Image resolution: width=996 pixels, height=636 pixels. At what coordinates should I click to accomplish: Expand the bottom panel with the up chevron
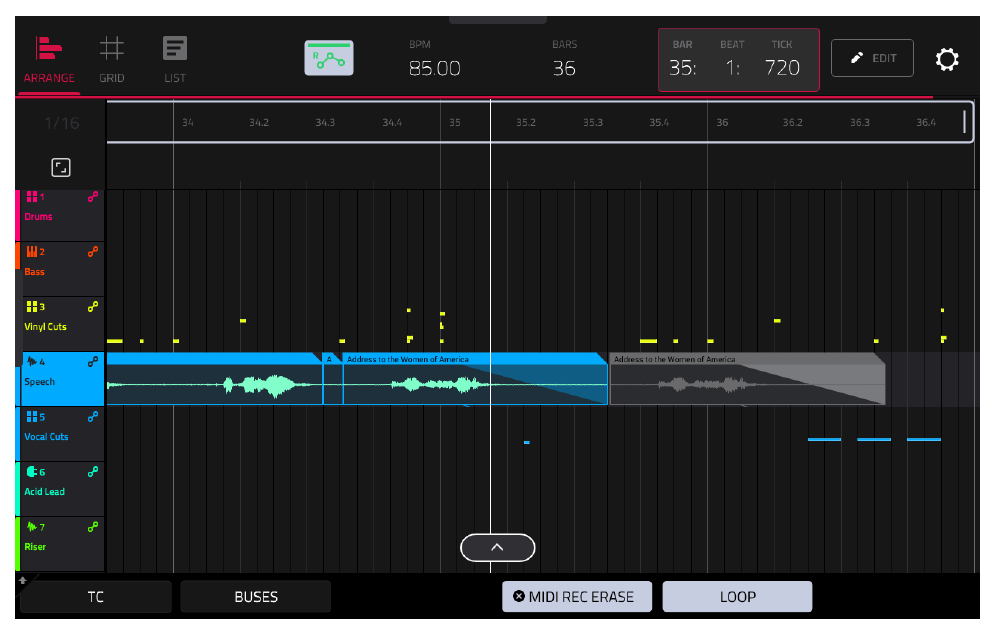tap(497, 548)
